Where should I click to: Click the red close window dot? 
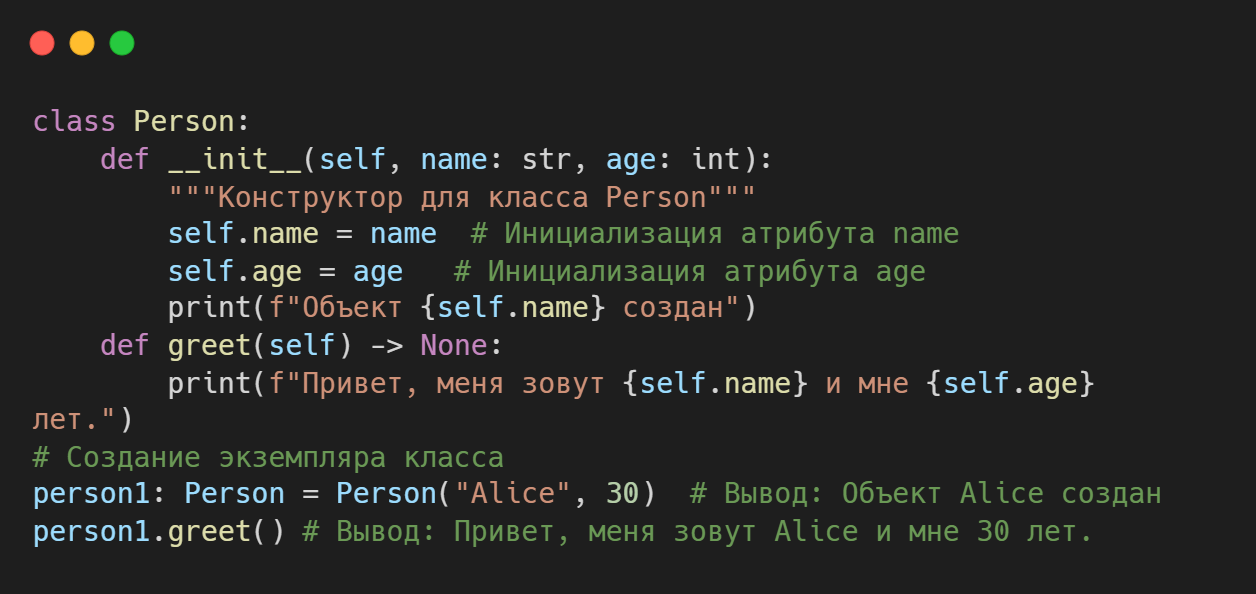(x=42, y=43)
